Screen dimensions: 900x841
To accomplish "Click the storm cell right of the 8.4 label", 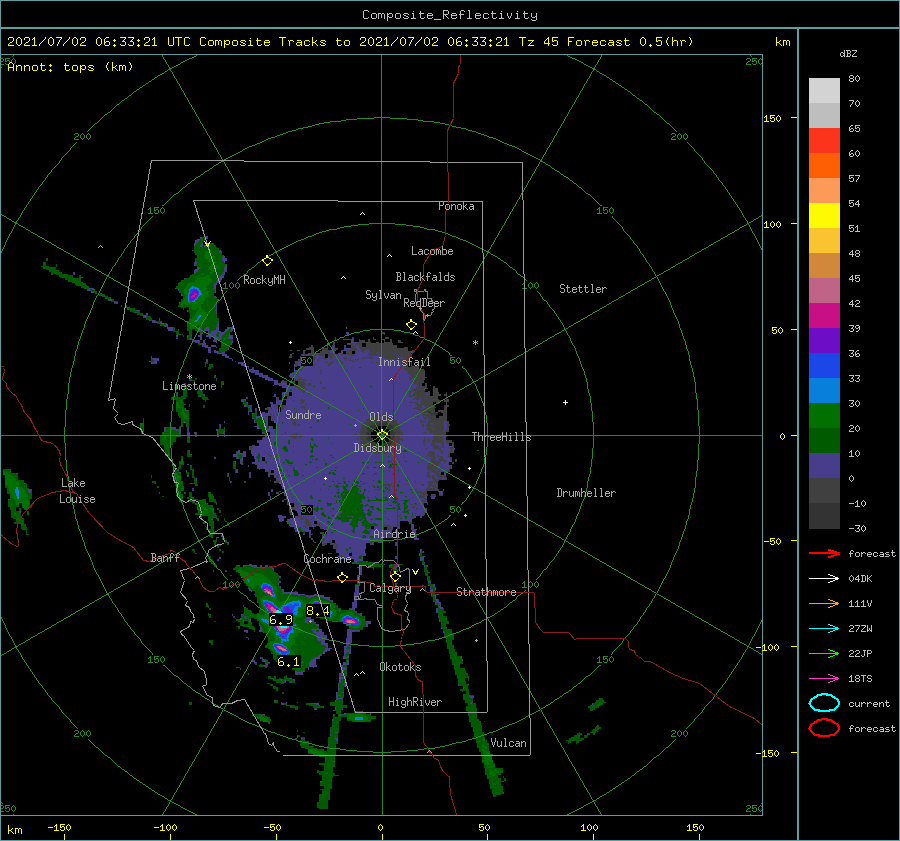I will coord(350,621).
